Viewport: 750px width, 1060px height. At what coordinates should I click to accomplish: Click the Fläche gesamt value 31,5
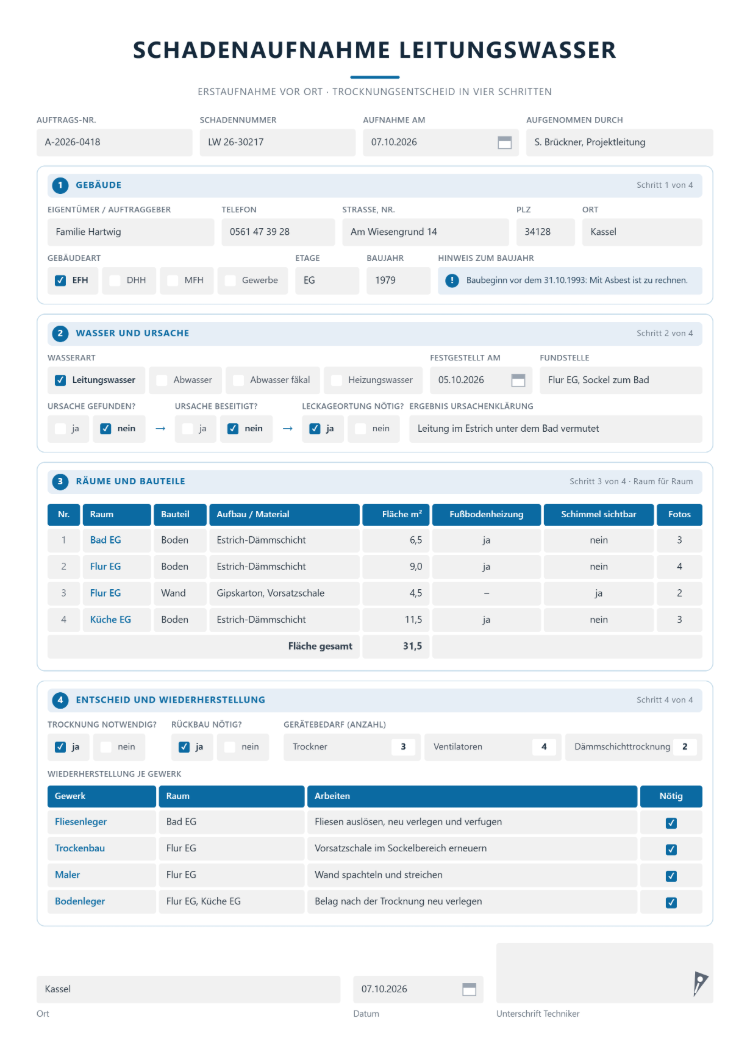tap(413, 646)
